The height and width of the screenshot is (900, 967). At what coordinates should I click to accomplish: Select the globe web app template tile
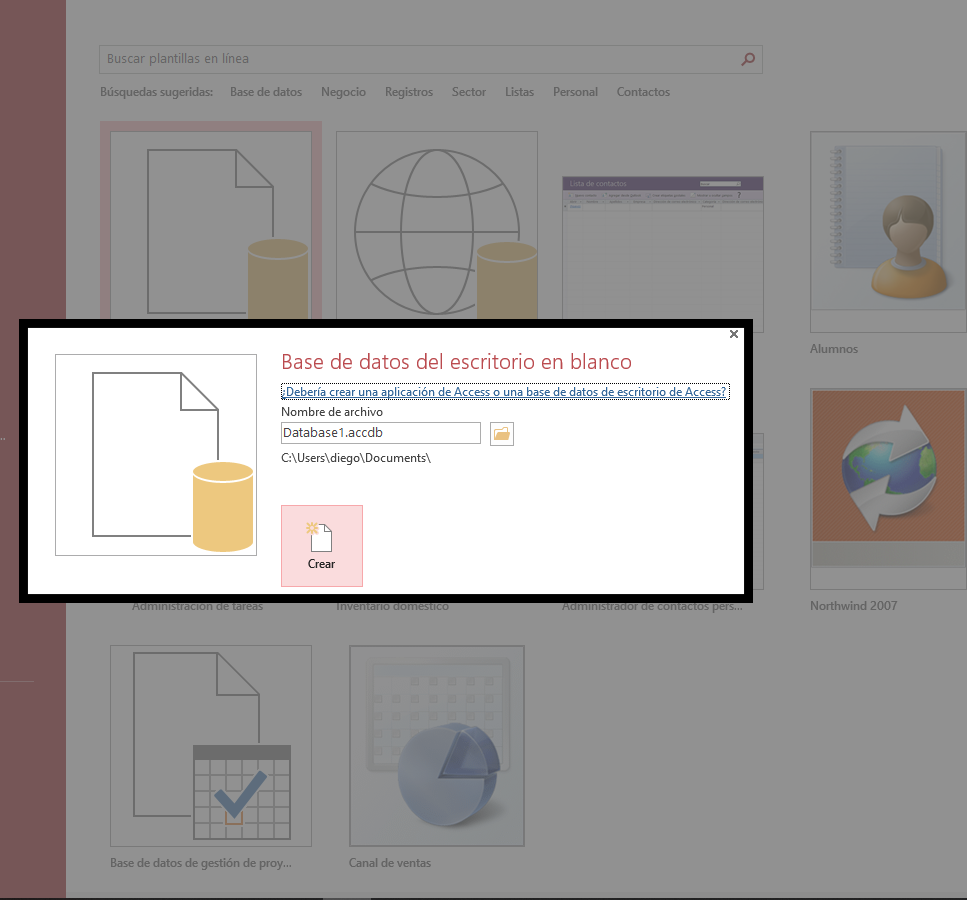point(437,225)
